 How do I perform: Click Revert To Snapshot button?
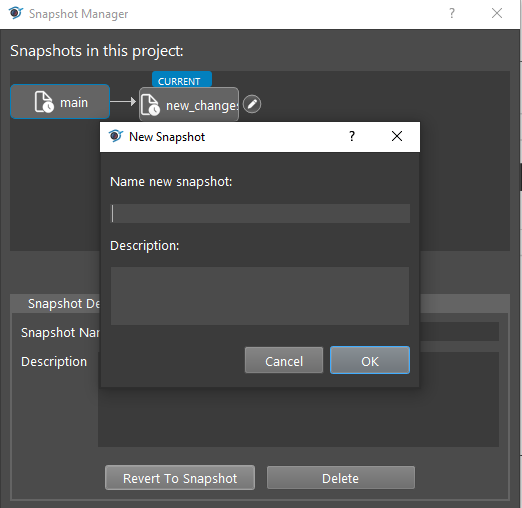(180, 478)
